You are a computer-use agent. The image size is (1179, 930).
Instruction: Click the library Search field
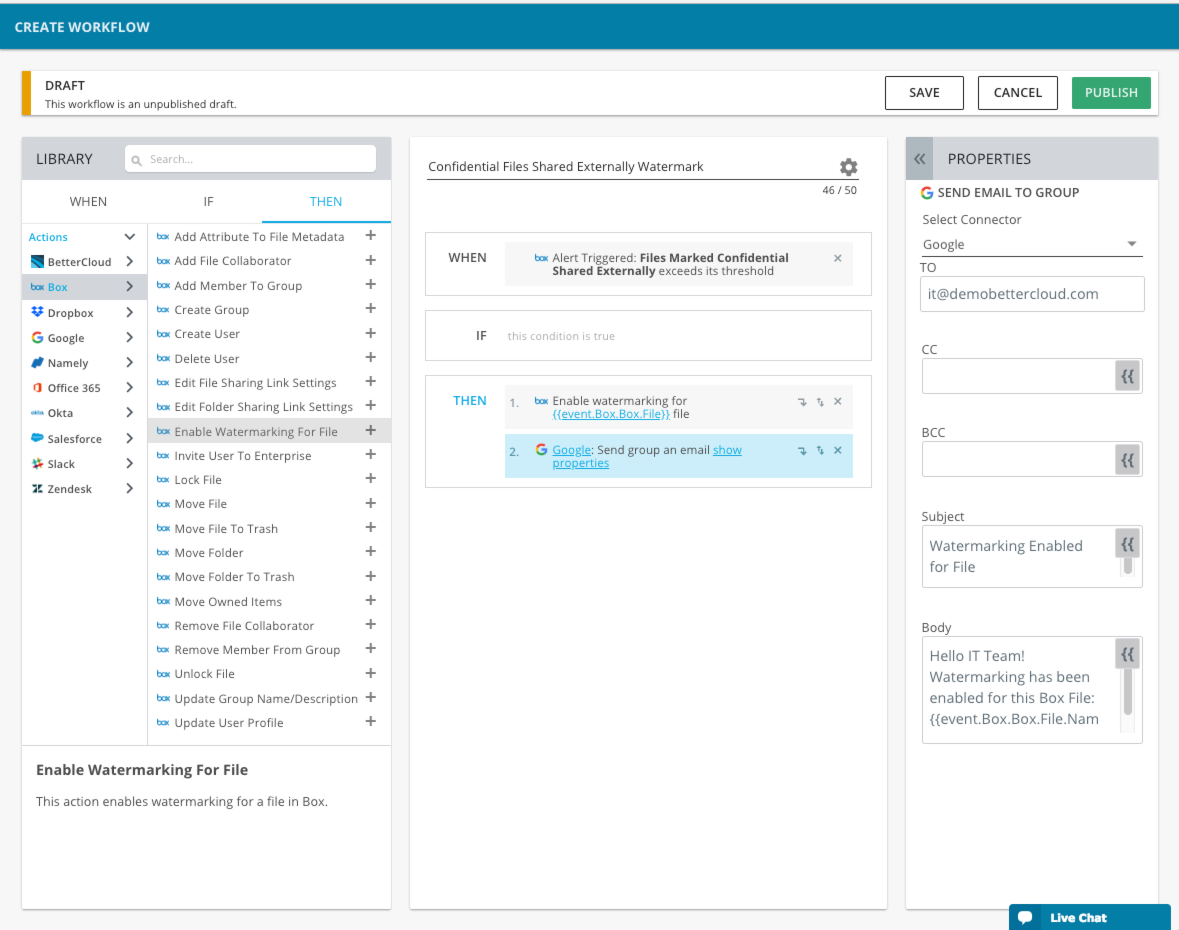coord(250,159)
